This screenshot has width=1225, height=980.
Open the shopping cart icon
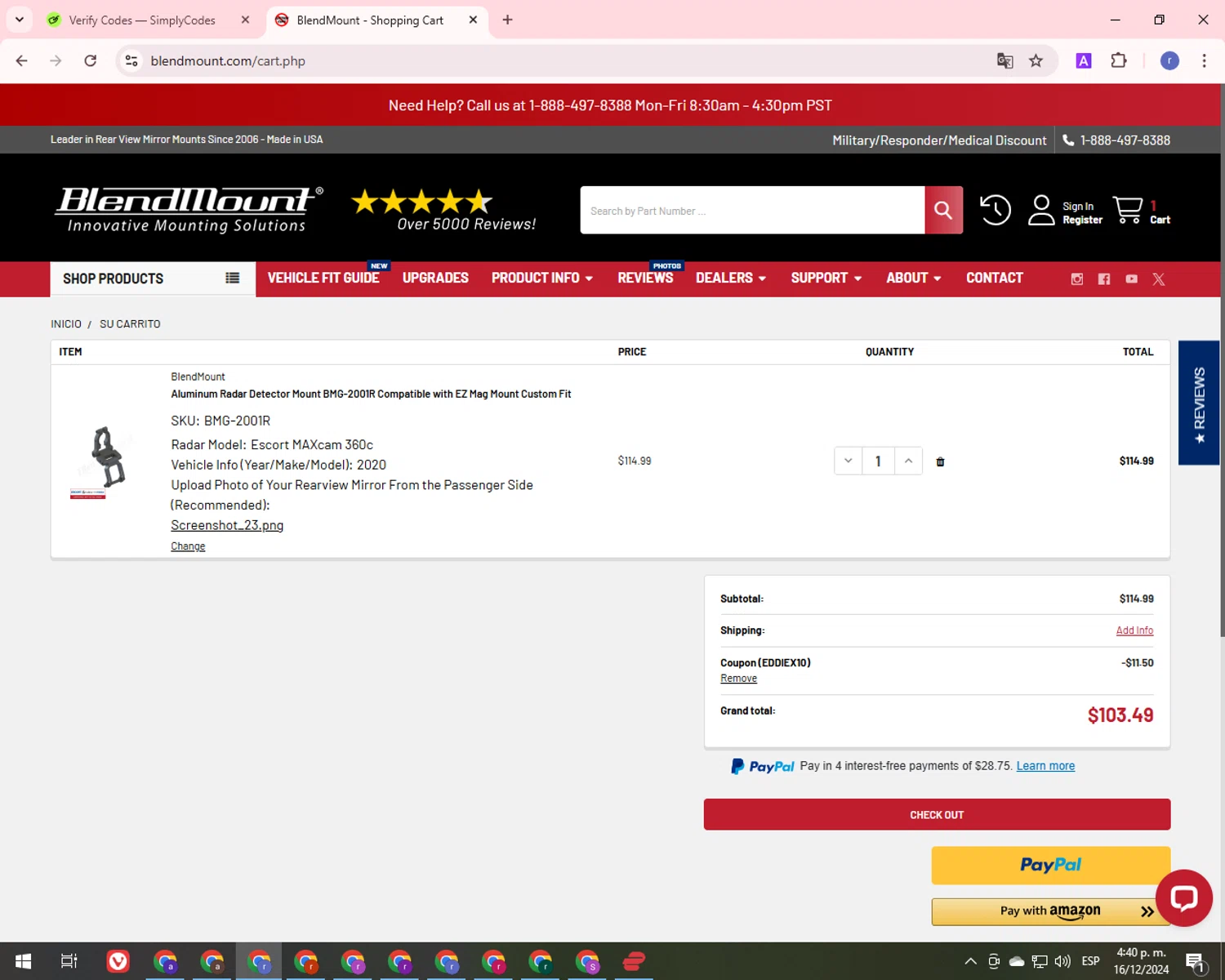tap(1128, 210)
